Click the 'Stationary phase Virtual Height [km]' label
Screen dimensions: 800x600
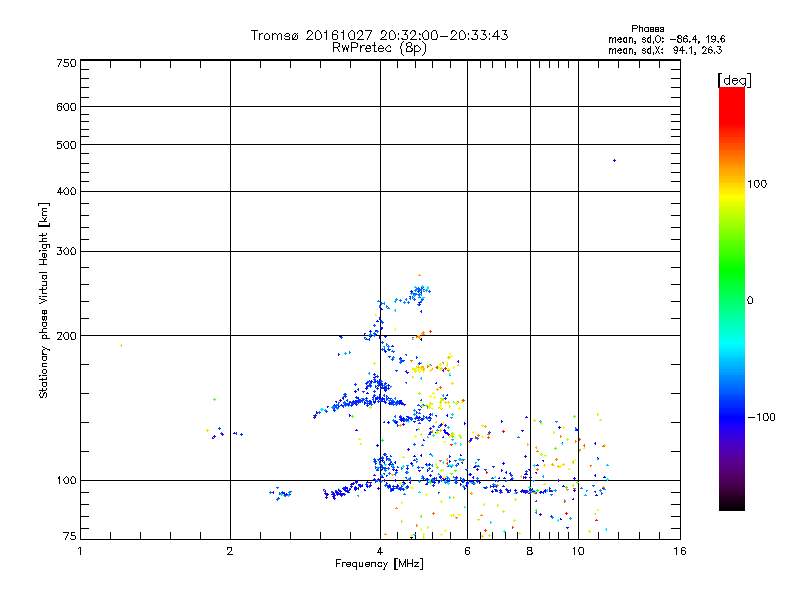coord(43,301)
